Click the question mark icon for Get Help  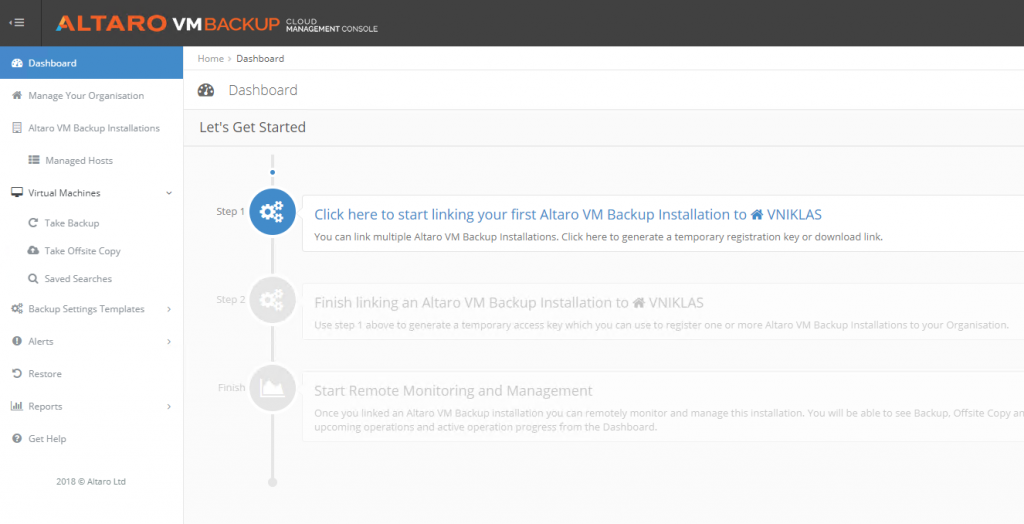[x=17, y=438]
